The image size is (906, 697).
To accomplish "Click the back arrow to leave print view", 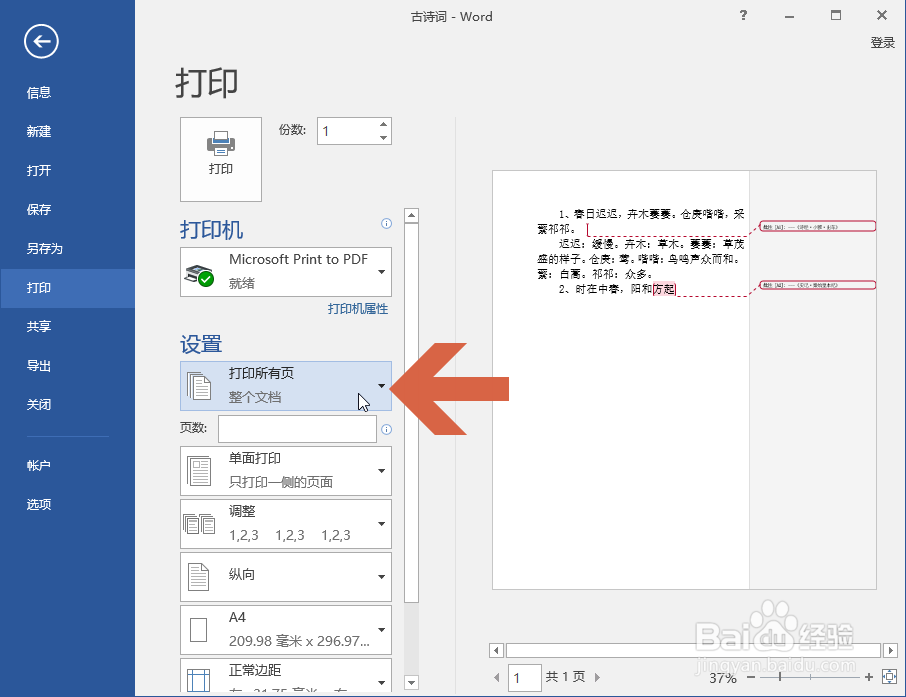I will [40, 42].
